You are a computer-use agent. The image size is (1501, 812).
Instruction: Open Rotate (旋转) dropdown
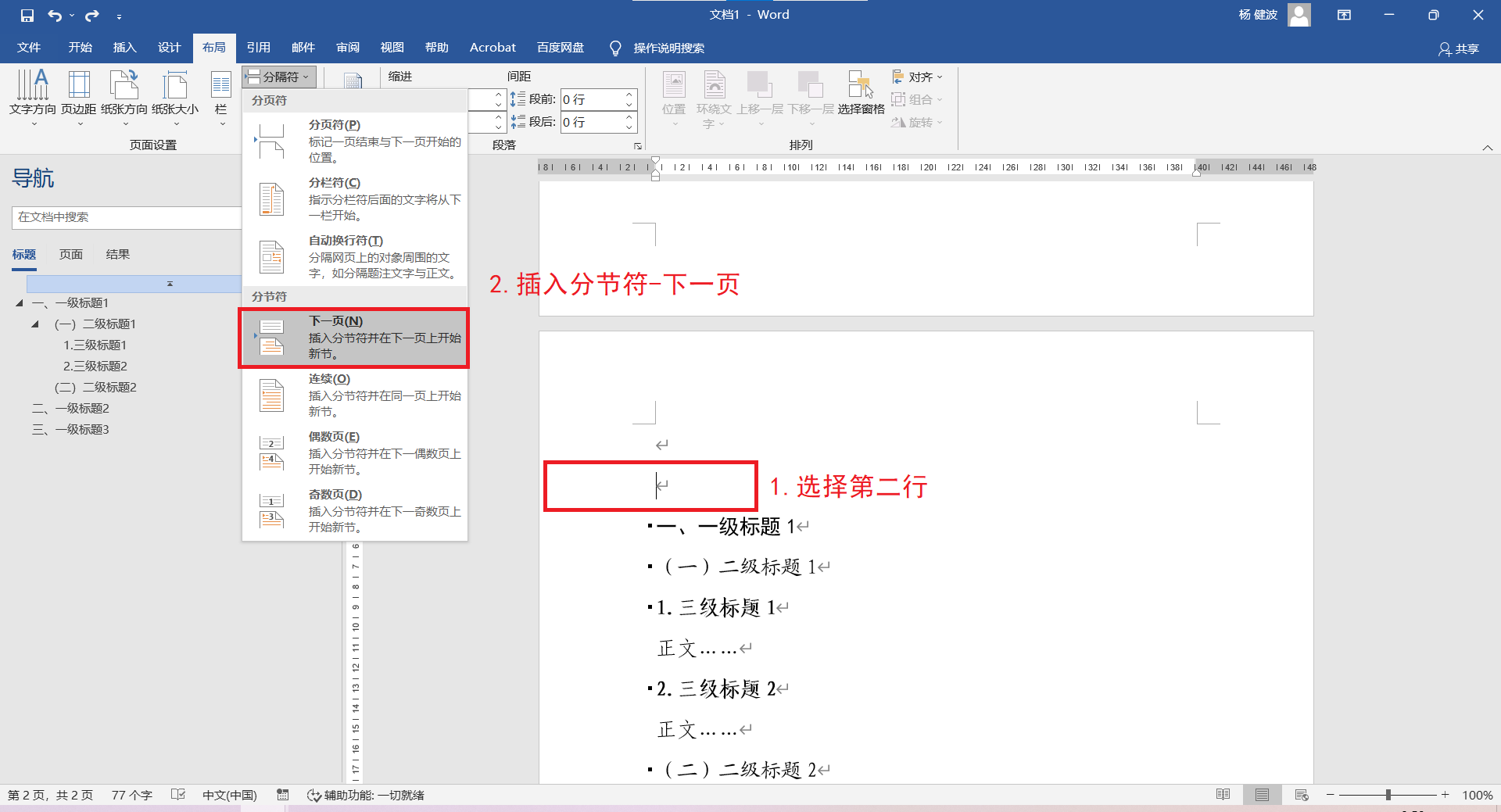pyautogui.click(x=918, y=122)
